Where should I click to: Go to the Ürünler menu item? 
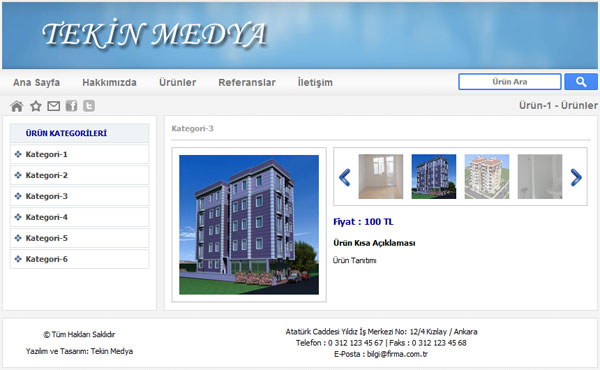point(178,82)
